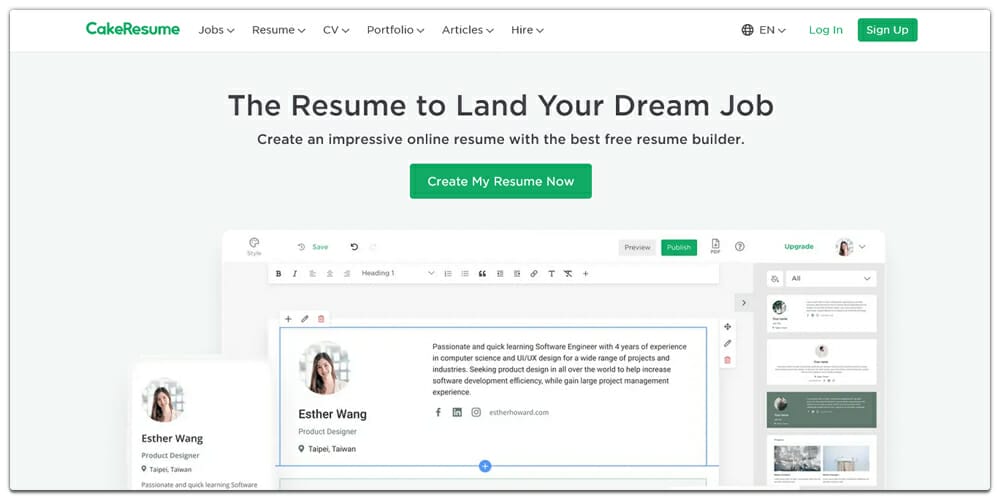Click the pencil icon right of the section
This screenshot has width=1000, height=500.
(x=728, y=343)
